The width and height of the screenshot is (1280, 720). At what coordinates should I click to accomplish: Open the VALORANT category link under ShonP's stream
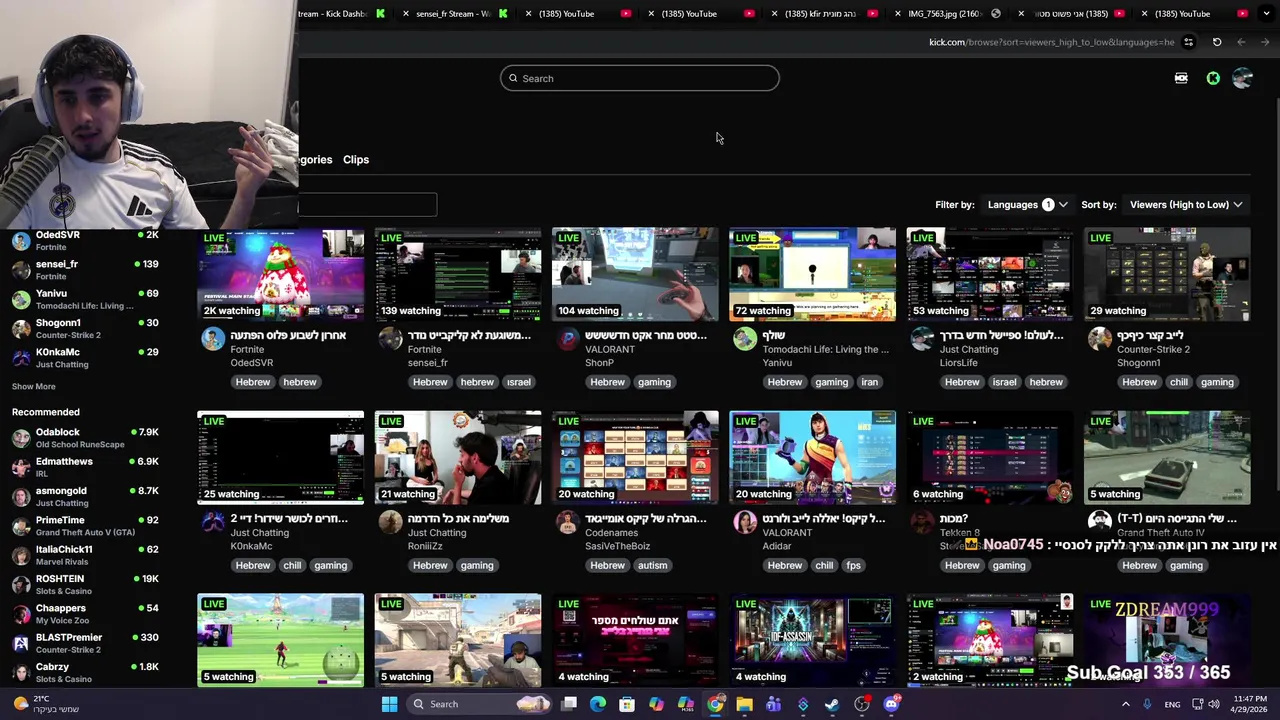tap(610, 349)
